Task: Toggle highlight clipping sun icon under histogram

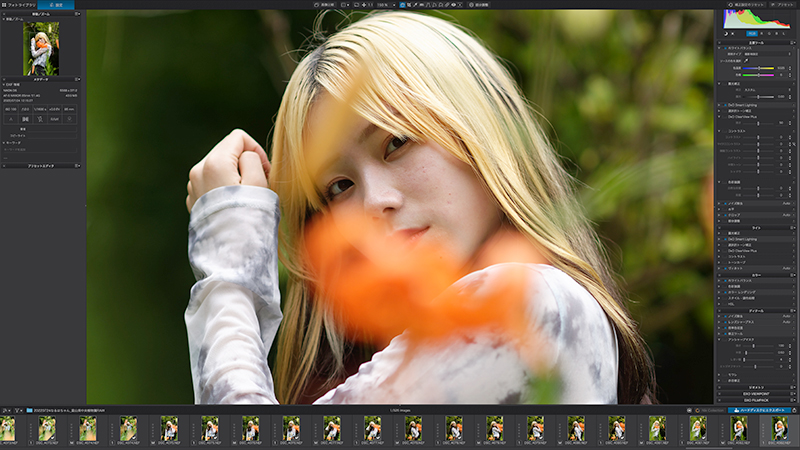Action: pyautogui.click(x=733, y=34)
